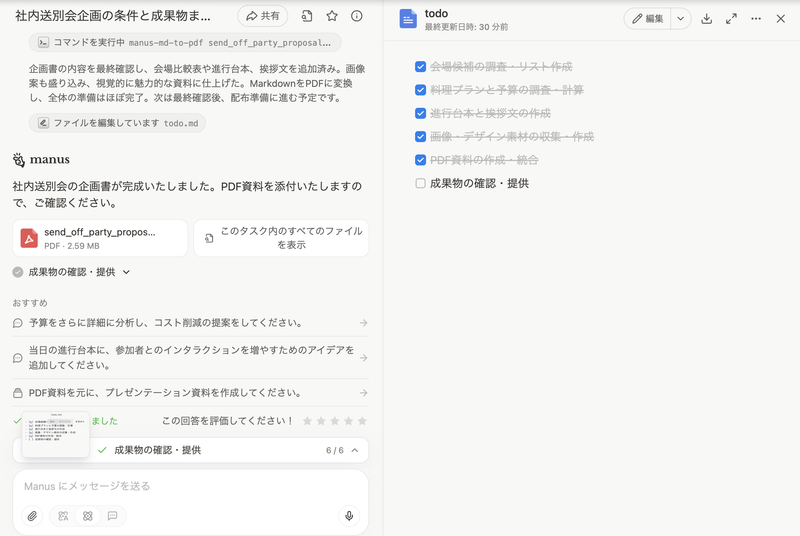
Task: Uncheck the PDF資料の作成・統合 checkbox
Action: [x=421, y=160]
